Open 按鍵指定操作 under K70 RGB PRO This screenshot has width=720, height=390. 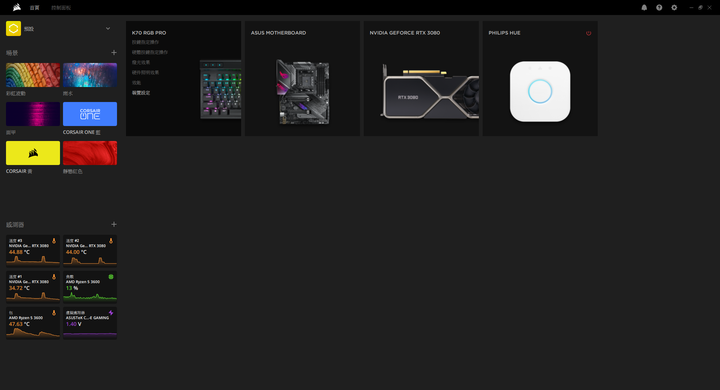click(x=145, y=42)
